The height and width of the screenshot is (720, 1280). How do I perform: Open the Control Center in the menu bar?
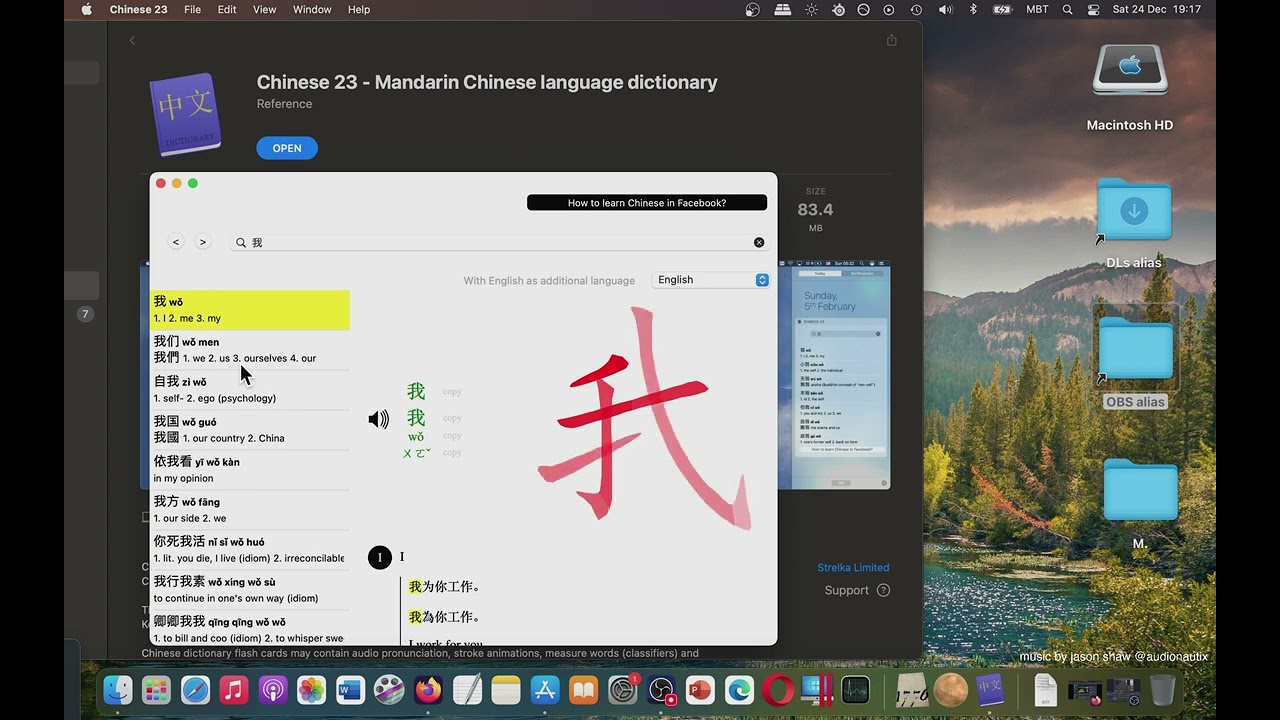tap(1093, 9)
